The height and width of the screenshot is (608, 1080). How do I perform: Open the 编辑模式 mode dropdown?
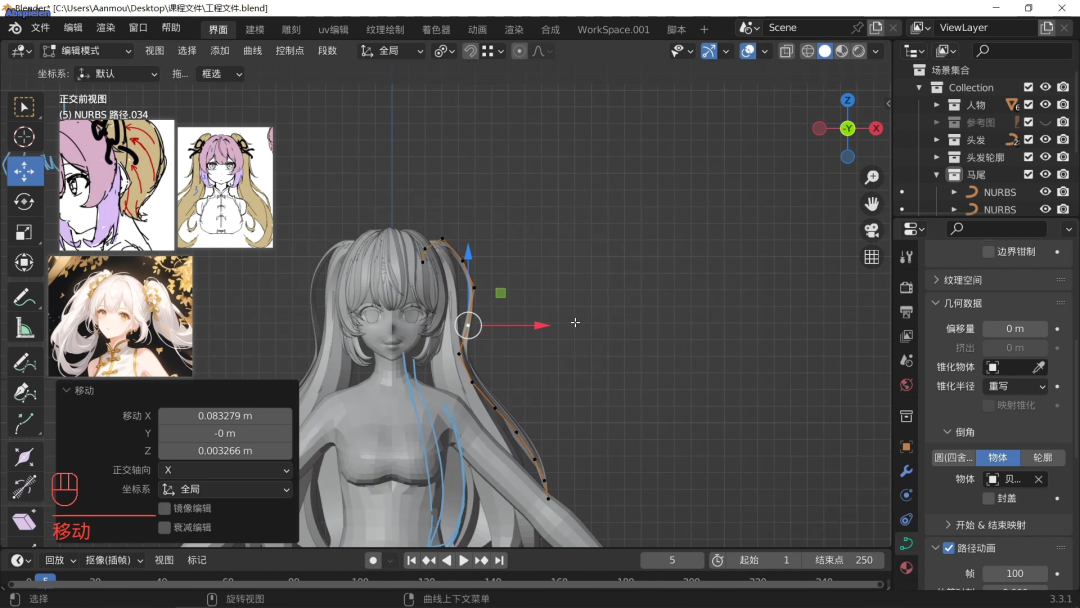coord(87,51)
